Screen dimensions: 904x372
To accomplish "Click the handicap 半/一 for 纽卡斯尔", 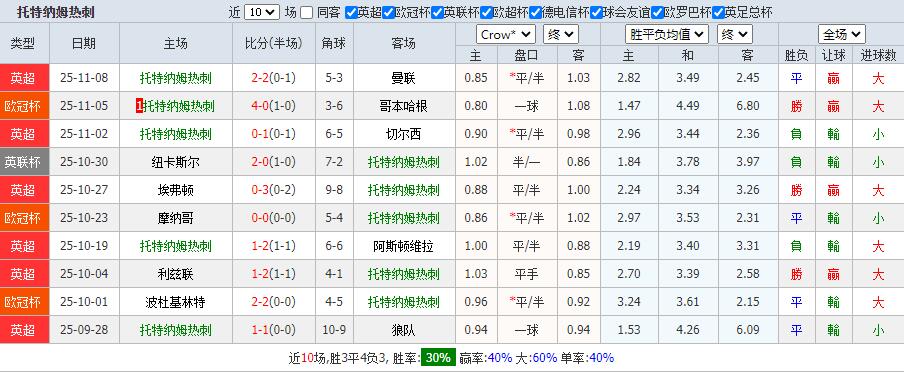I will (x=526, y=162).
